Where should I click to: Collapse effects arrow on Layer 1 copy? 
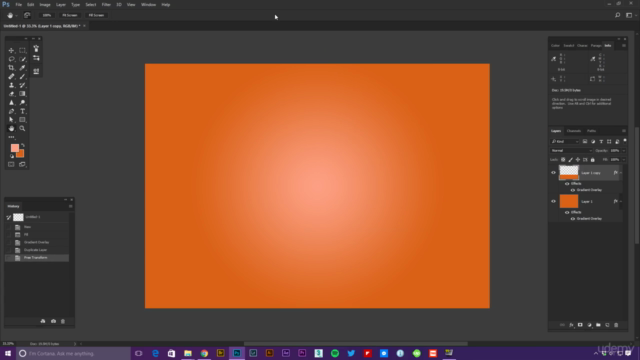point(621,173)
